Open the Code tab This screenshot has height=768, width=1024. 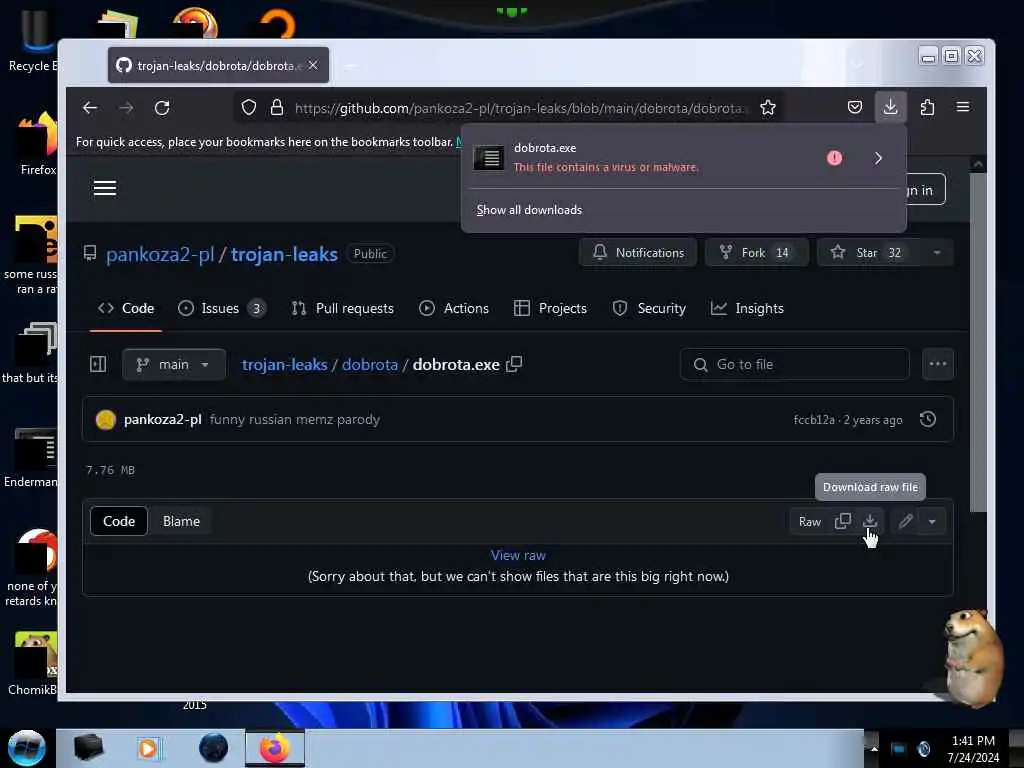tap(126, 308)
